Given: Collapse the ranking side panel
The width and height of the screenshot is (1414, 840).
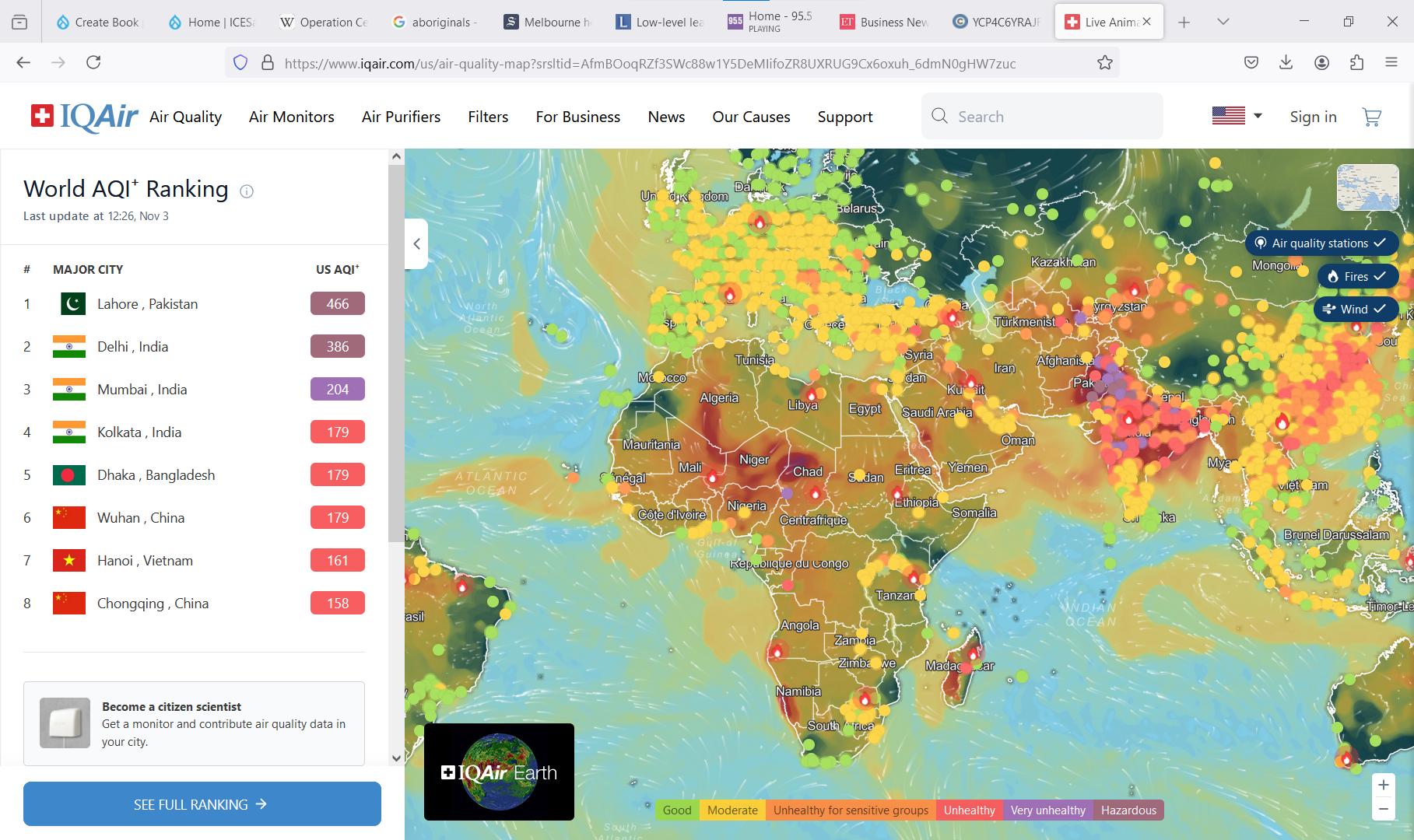Looking at the screenshot, I should [416, 244].
